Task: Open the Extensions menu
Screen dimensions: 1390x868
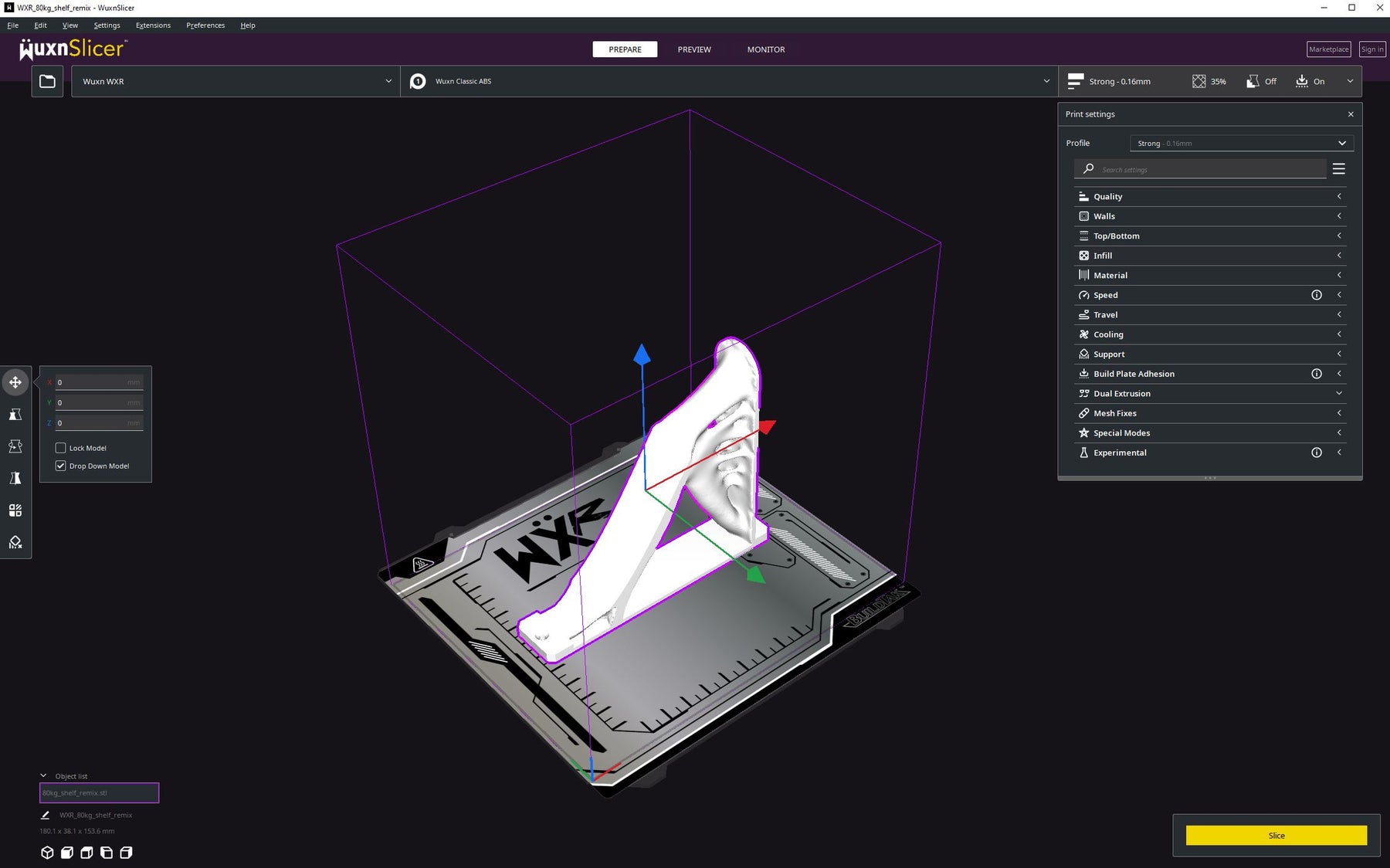Action: [153, 25]
